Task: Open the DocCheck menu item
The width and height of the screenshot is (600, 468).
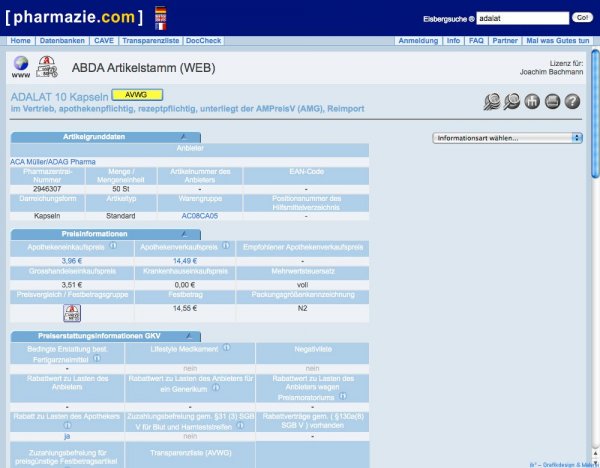Action: click(x=203, y=41)
